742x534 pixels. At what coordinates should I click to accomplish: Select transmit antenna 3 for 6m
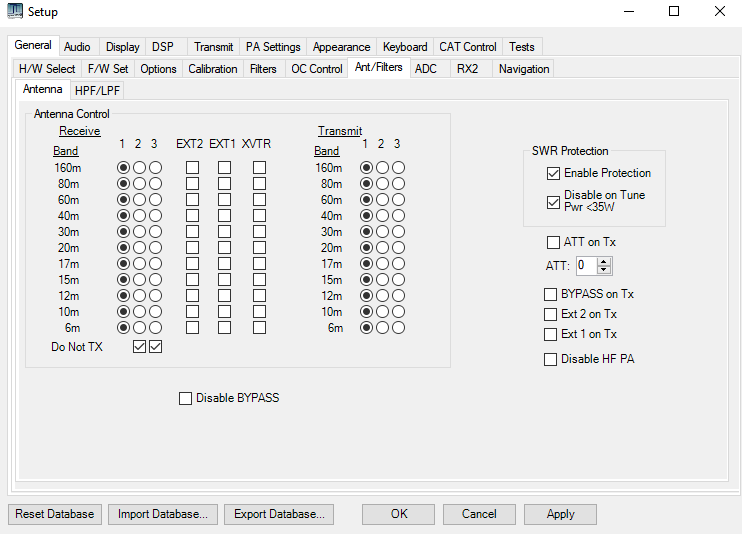pos(398,328)
